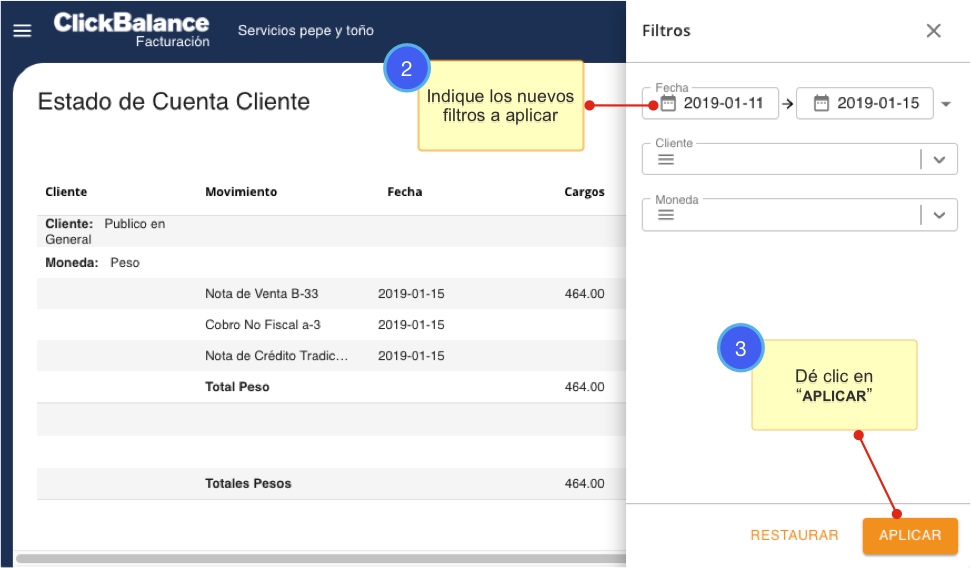Viewport: 971px width, 568px height.
Task: Edit the start date 2019-01-11 field
Action: 723,103
